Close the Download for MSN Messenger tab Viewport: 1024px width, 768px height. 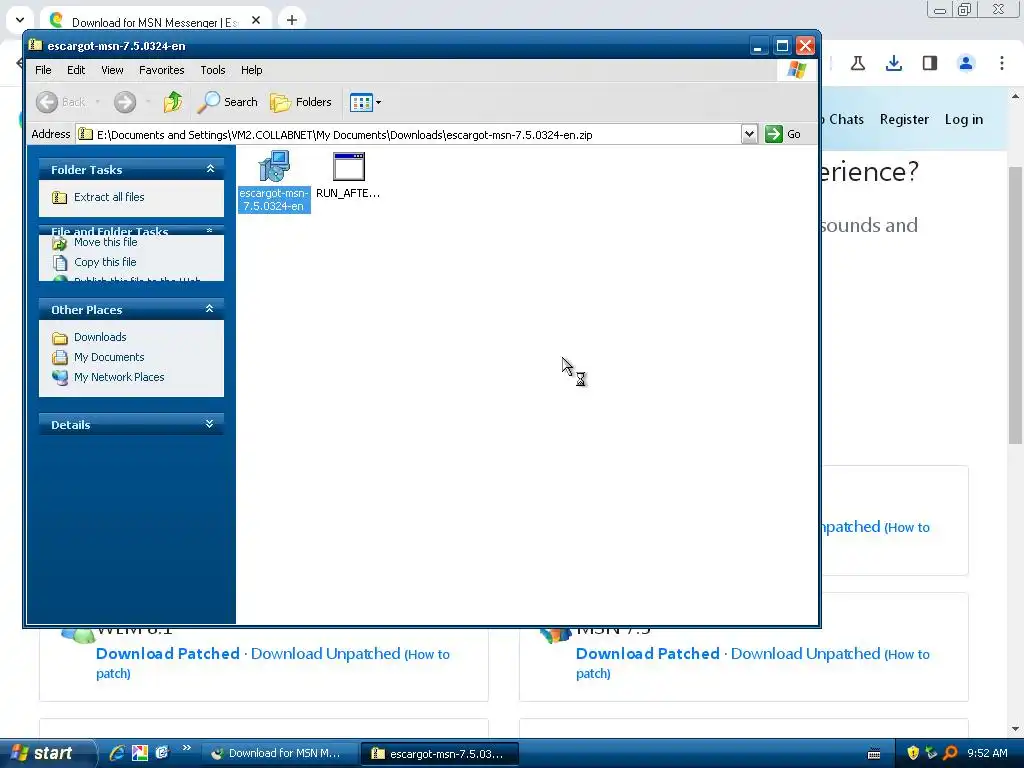[256, 20]
